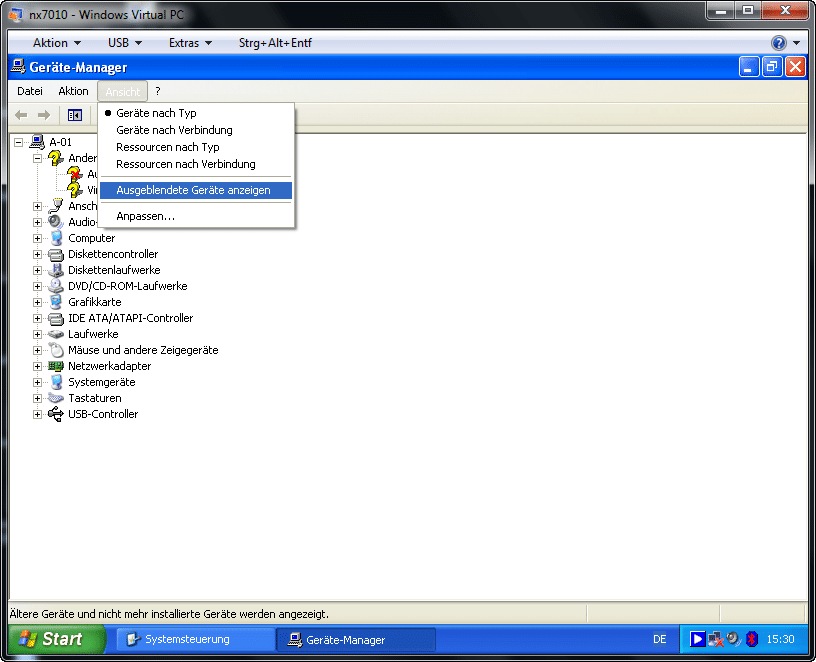Screen dimensions: 816x662
Task: Open the Aktion menu in Geräte-Manager
Action: pyautogui.click(x=73, y=91)
